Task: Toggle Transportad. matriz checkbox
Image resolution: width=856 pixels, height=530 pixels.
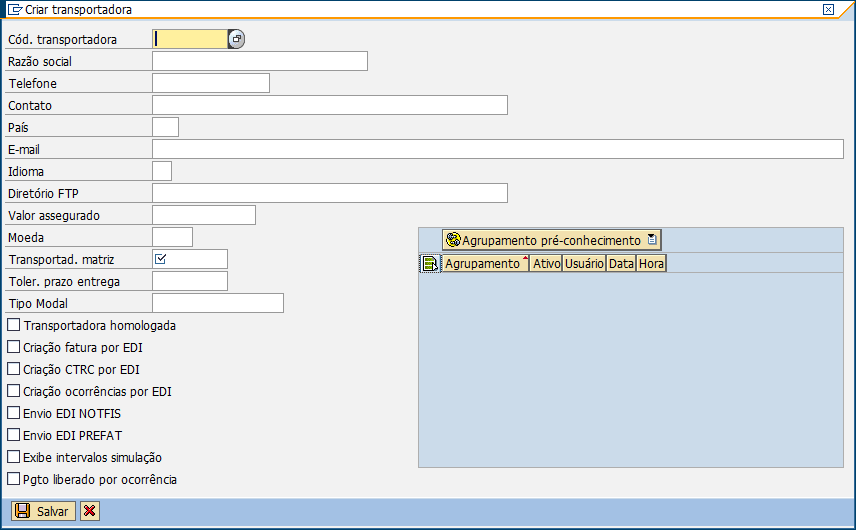Action: tap(161, 259)
